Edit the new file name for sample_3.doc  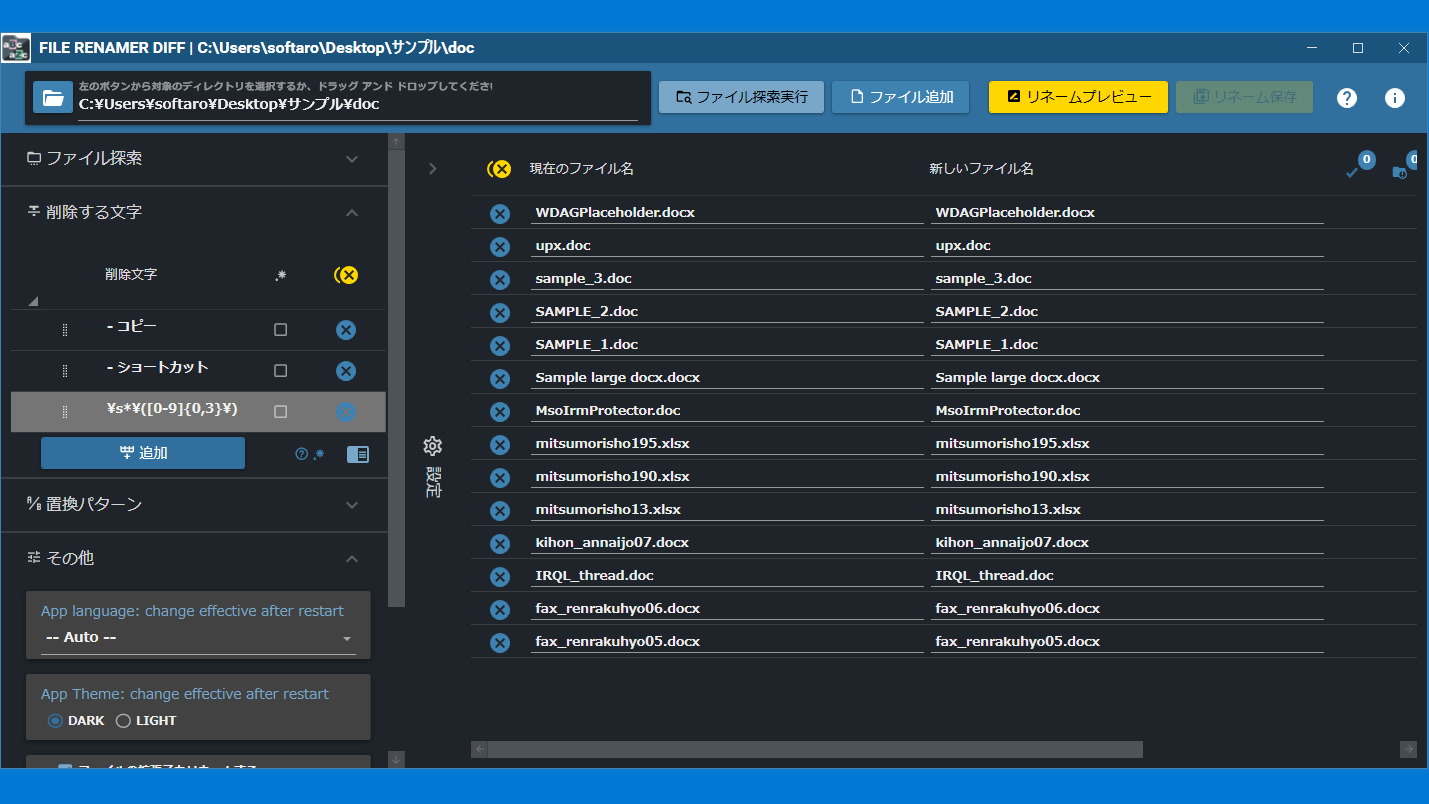(x=1127, y=279)
